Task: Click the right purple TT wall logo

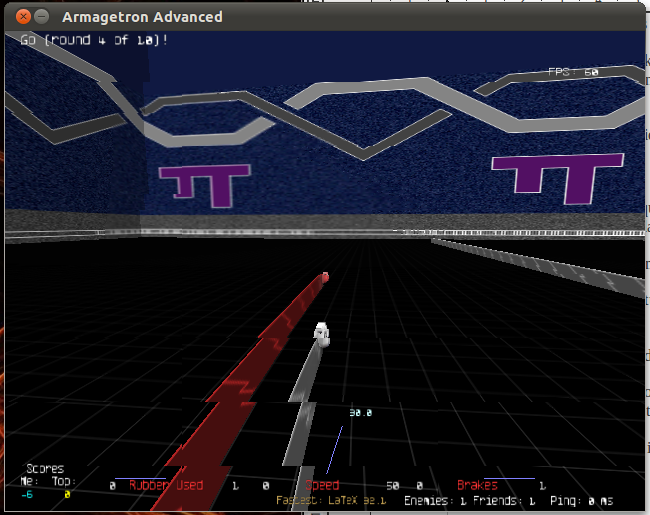Action: pyautogui.click(x=558, y=178)
